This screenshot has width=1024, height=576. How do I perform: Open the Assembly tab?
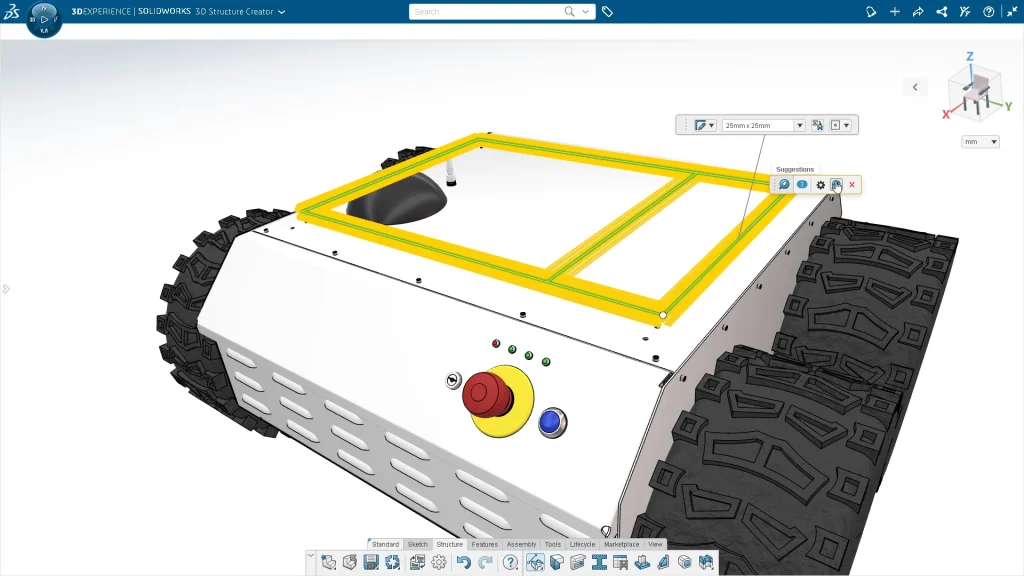point(521,545)
